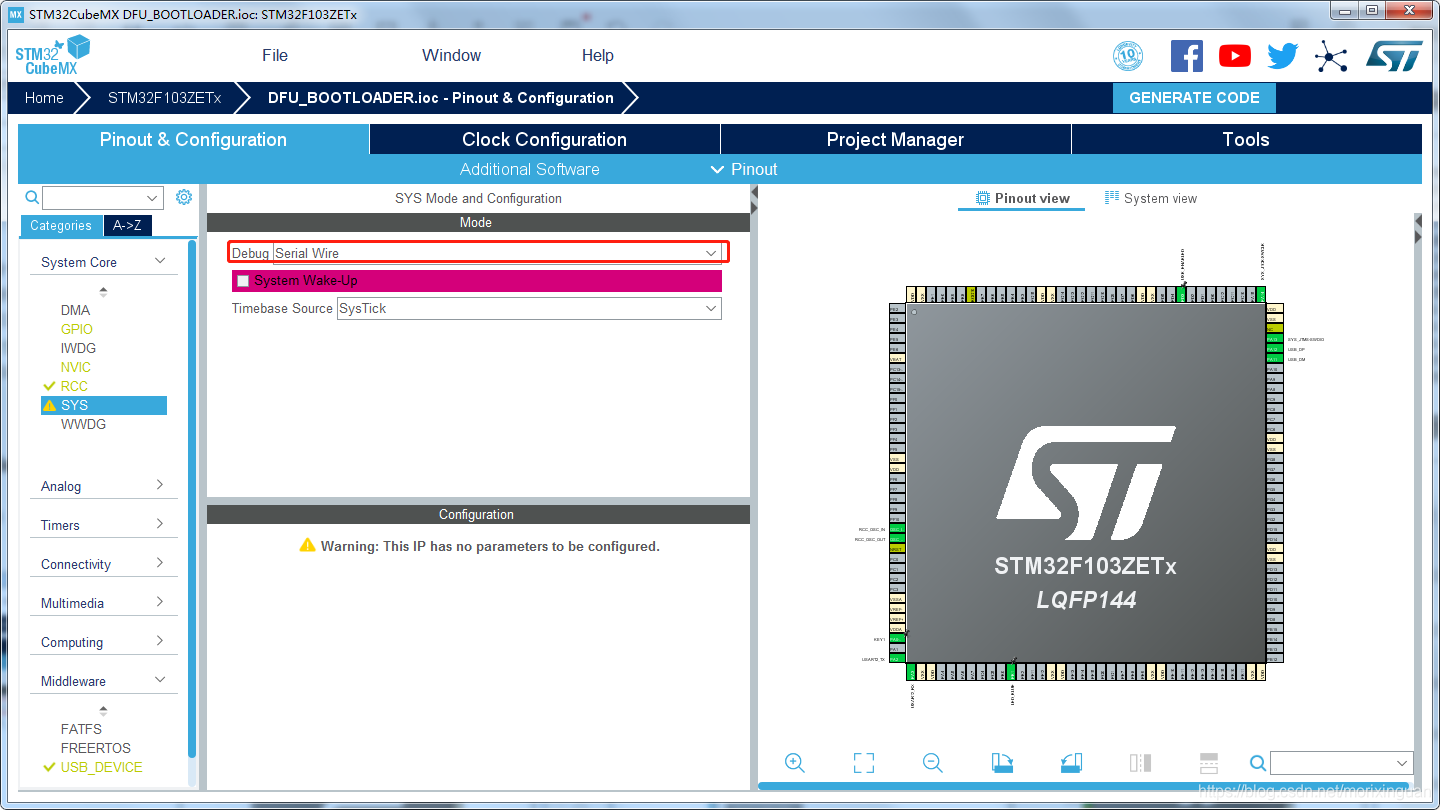Click the 10 years anniversary badge
Screen dimensions: 1440x810
(x=1128, y=56)
